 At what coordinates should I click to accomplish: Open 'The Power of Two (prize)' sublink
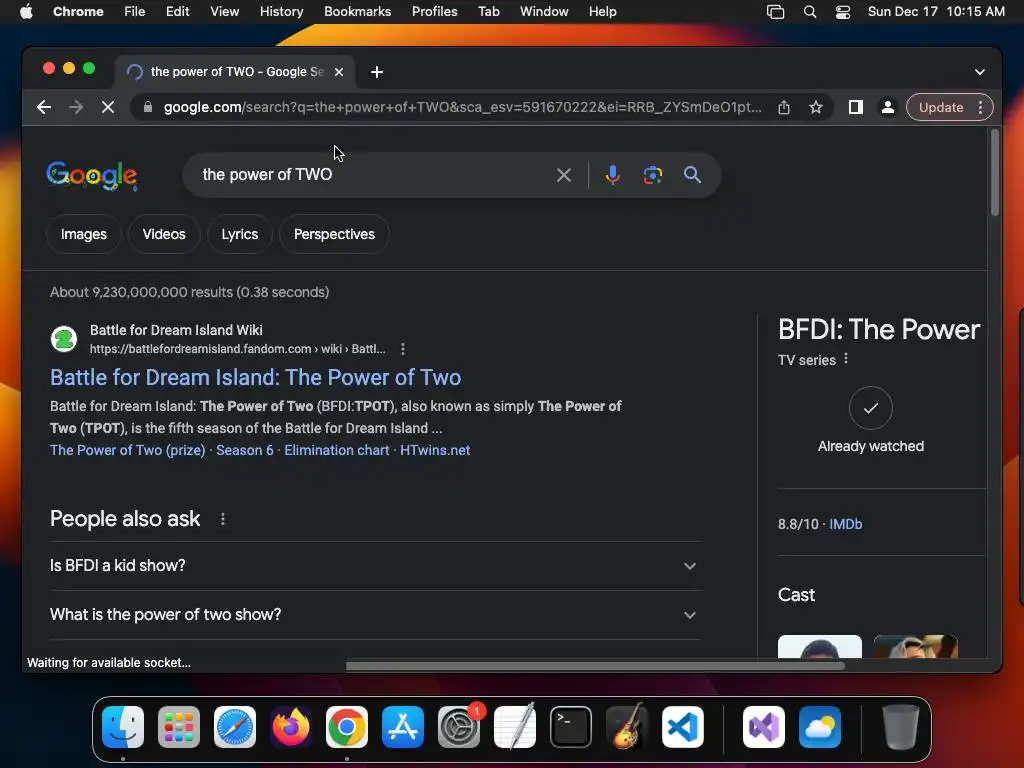pyautogui.click(x=127, y=450)
